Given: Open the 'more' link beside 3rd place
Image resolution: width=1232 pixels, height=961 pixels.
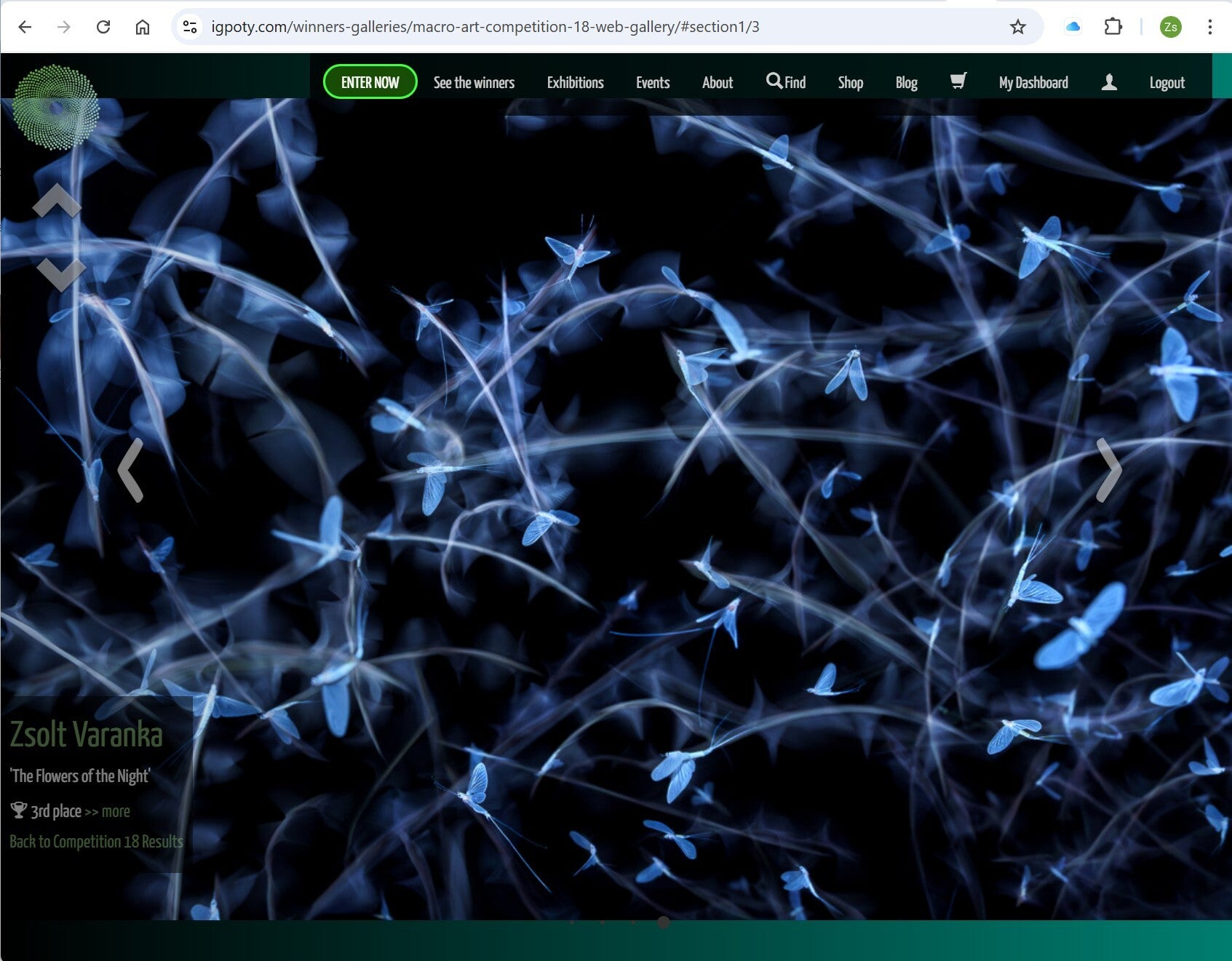Looking at the screenshot, I should pyautogui.click(x=116, y=811).
